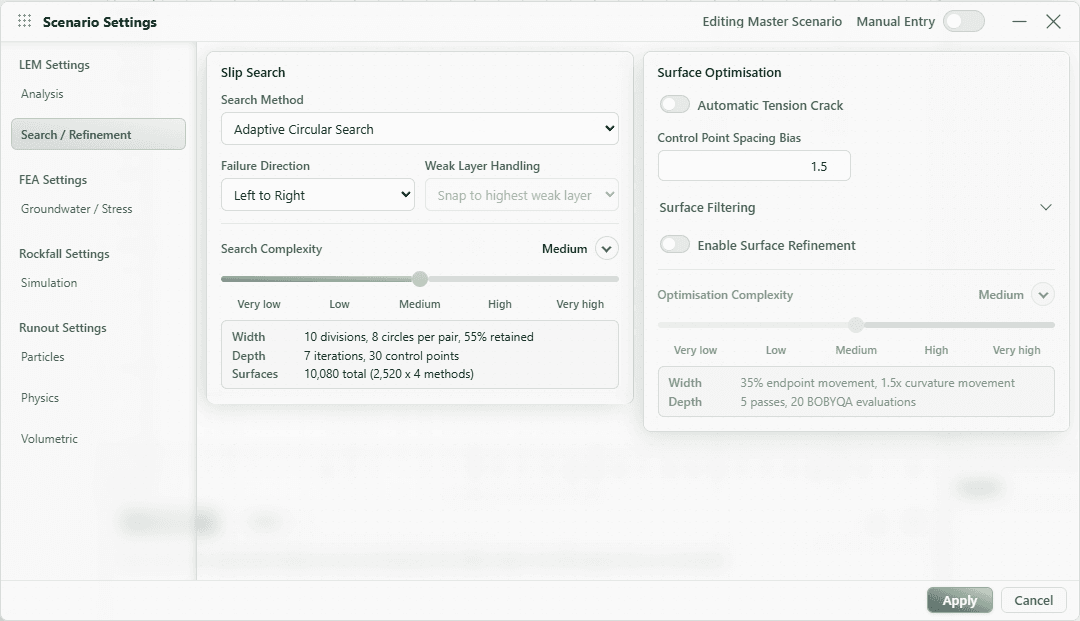This screenshot has width=1080, height=621.
Task: Click the '10,080 total (2,520 x 4 methods)' text
Action: [x=389, y=374]
